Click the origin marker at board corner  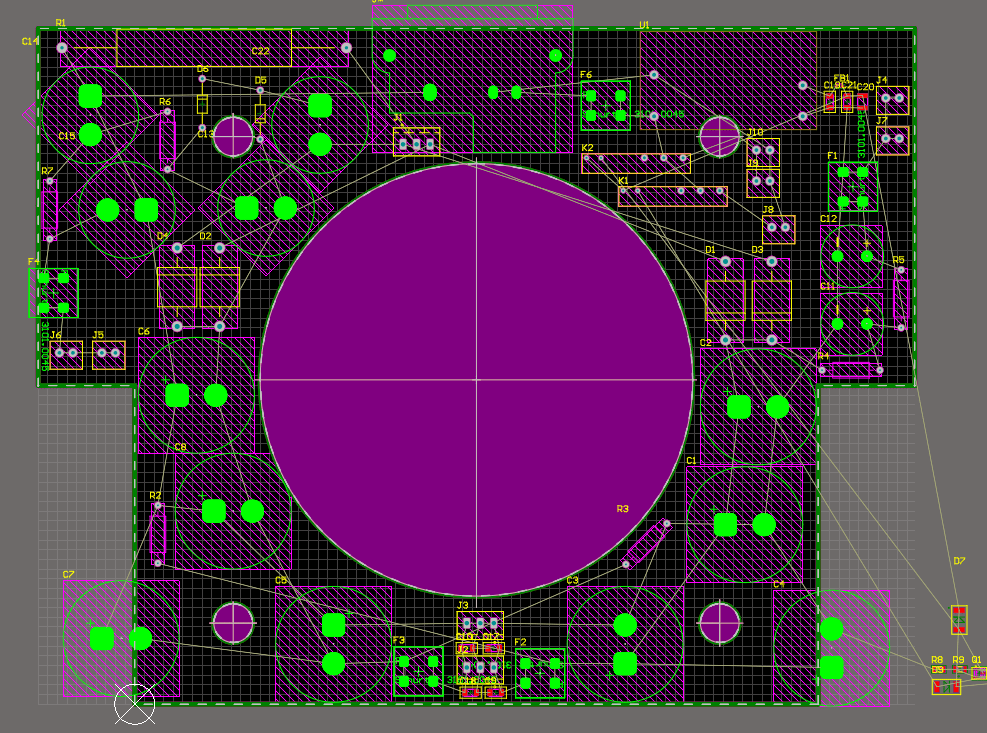[x=135, y=705]
